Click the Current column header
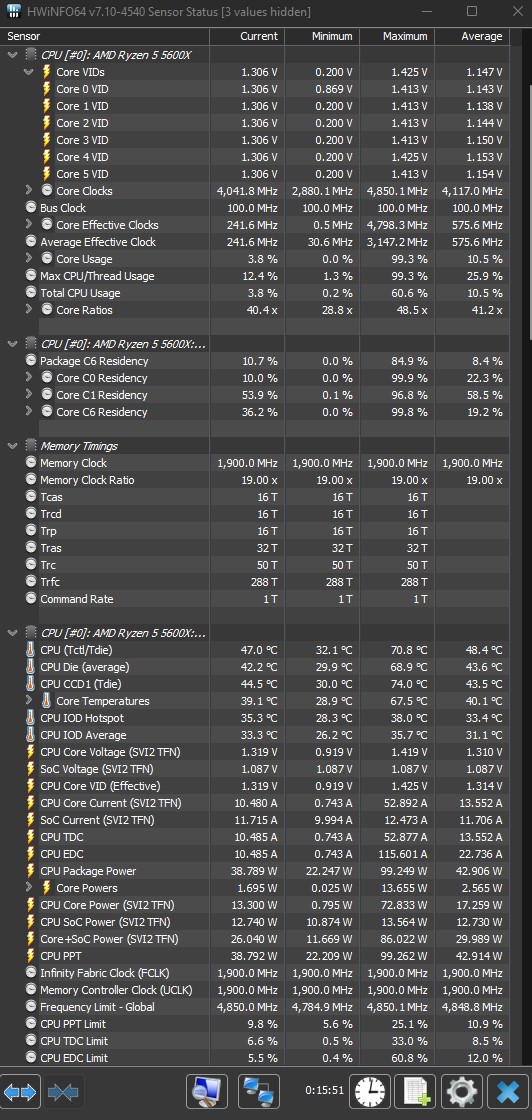 click(x=247, y=36)
